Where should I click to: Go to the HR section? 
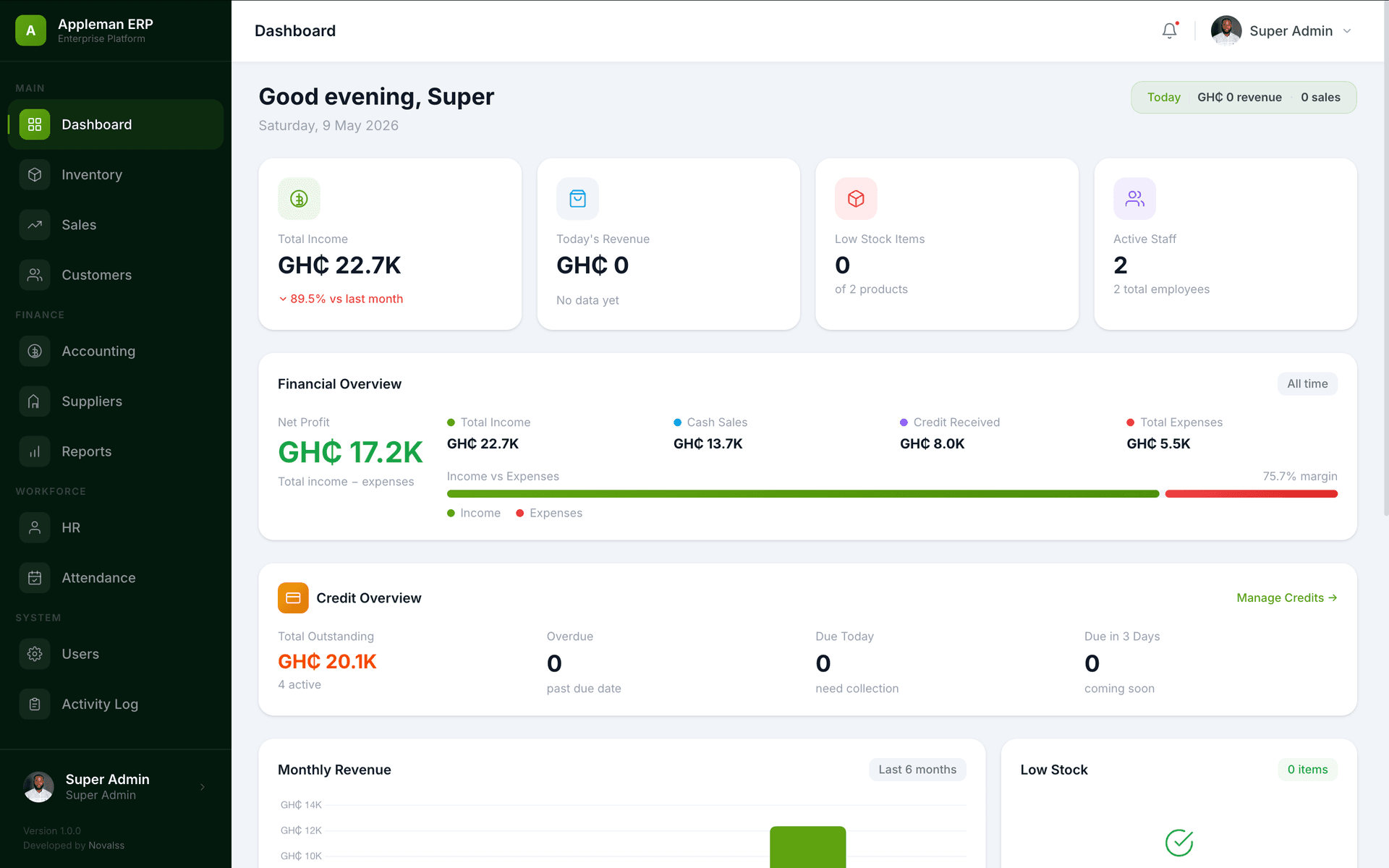[x=116, y=527]
